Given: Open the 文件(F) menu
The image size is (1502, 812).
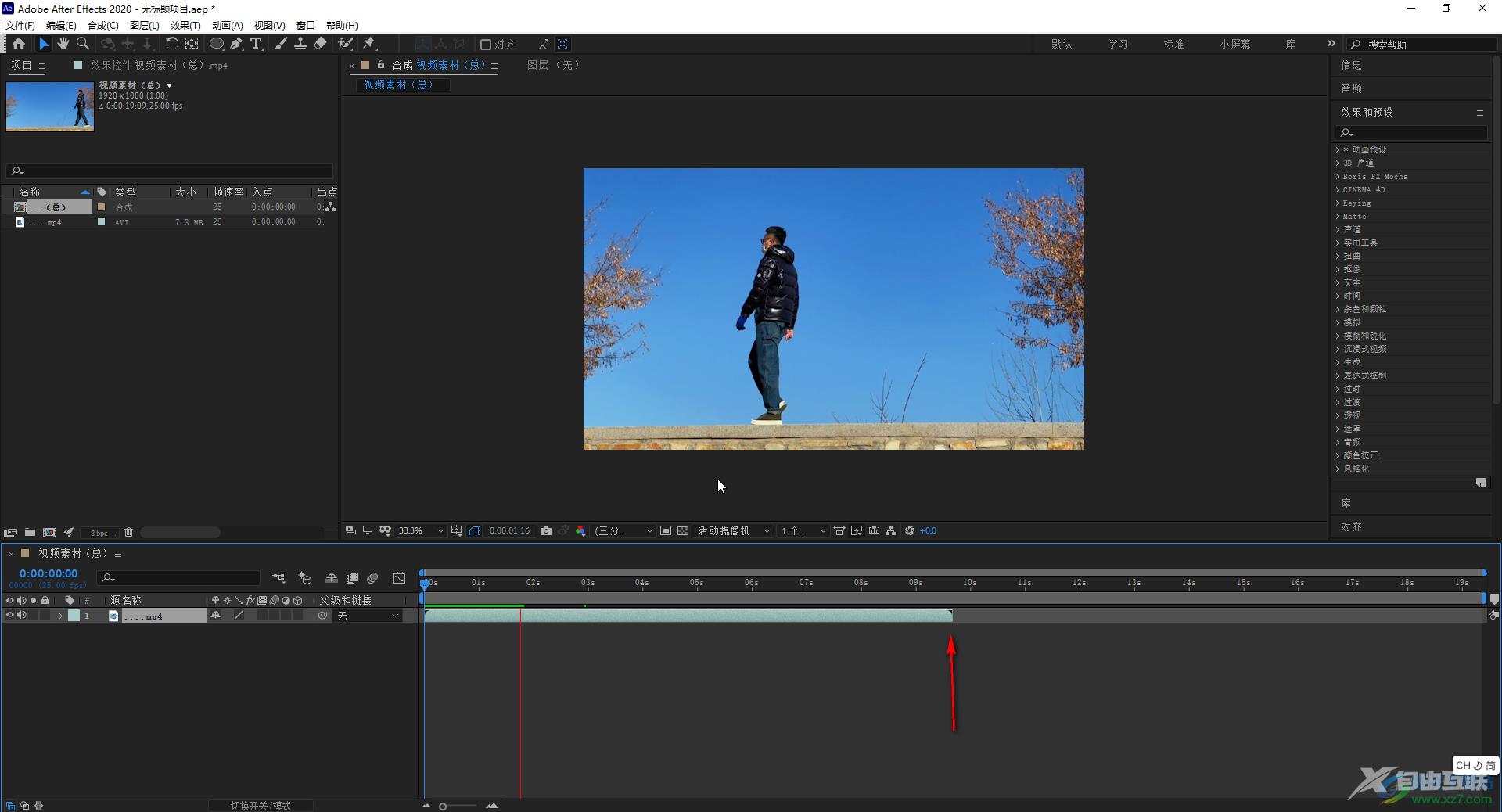Looking at the screenshot, I should coord(20,26).
